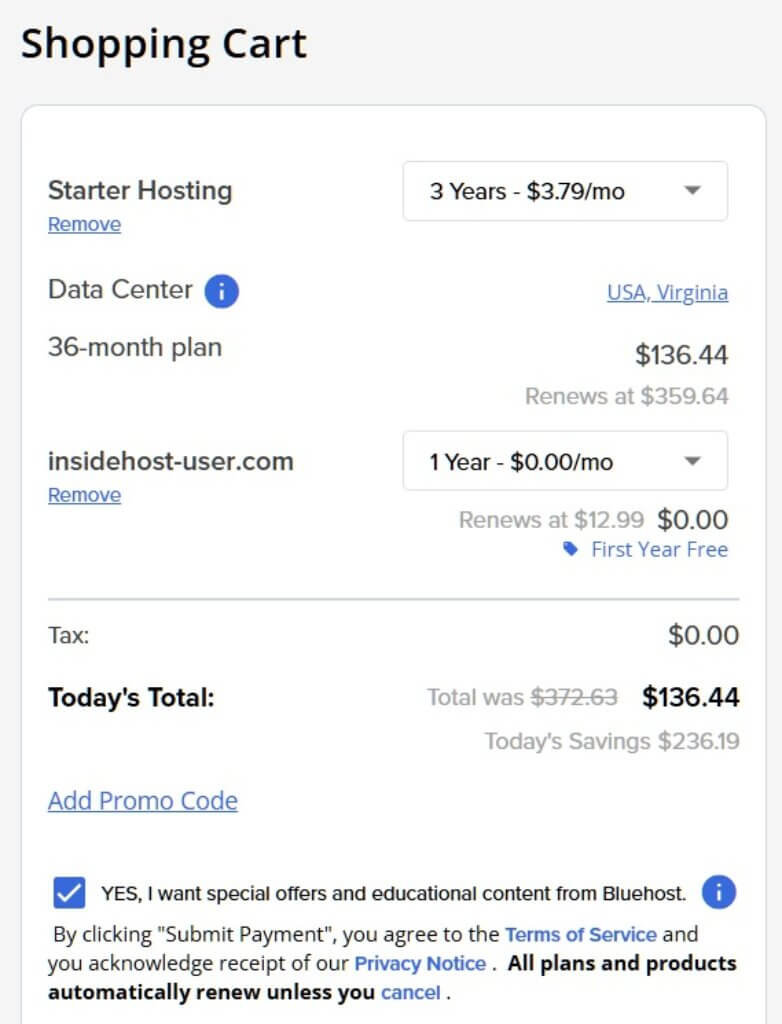The height and width of the screenshot is (1024, 782).
Task: Click the Today's Total amount $136.44
Action: tap(690, 697)
